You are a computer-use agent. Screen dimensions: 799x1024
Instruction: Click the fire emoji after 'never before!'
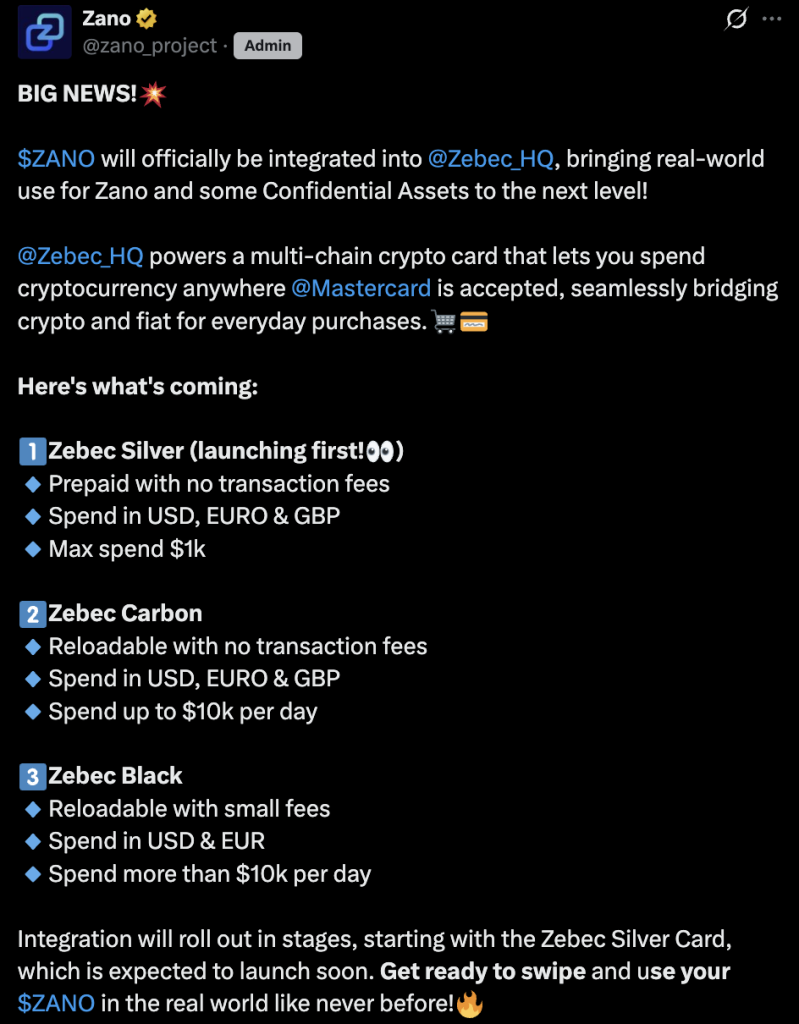470,1004
